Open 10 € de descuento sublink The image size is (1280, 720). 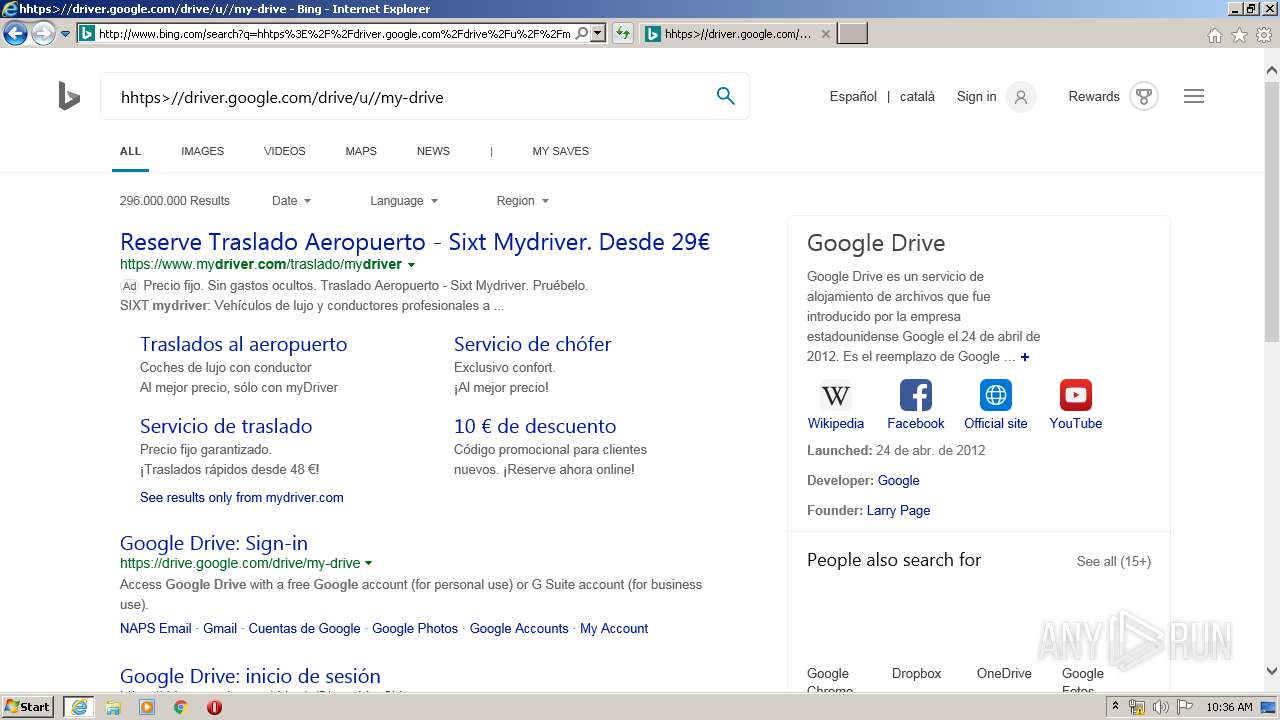pyautogui.click(x=535, y=426)
